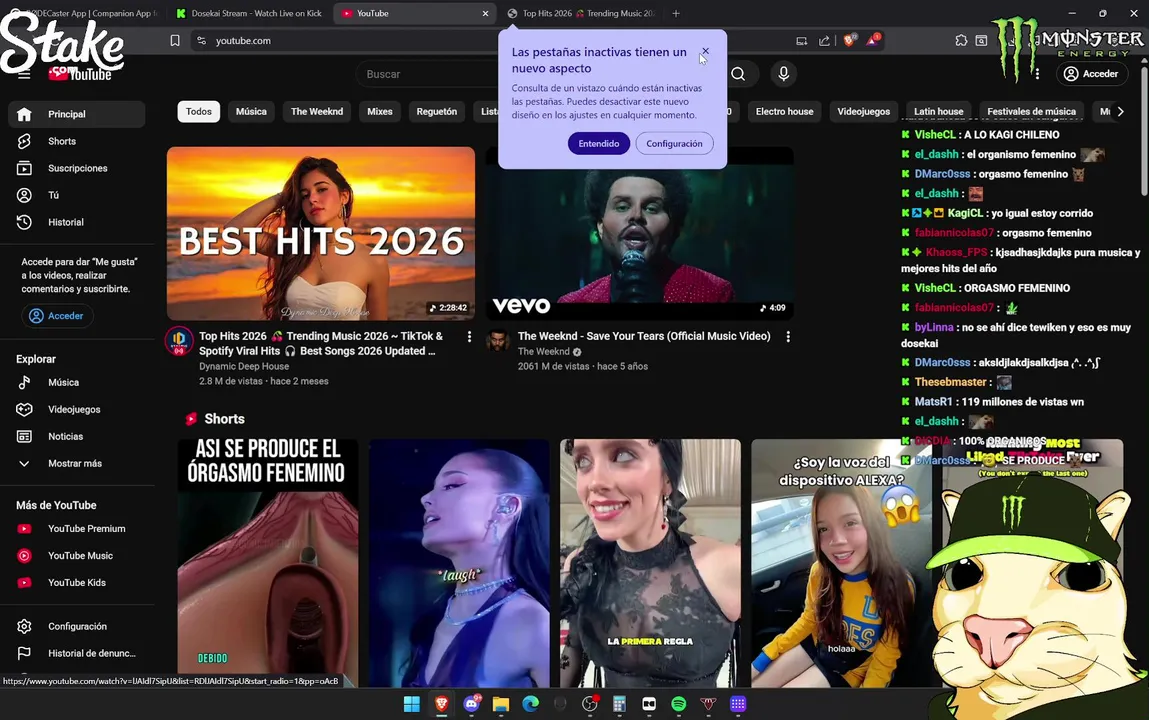Open Brave from the taskbar
Screen dimensions: 1149x720
click(x=442, y=704)
